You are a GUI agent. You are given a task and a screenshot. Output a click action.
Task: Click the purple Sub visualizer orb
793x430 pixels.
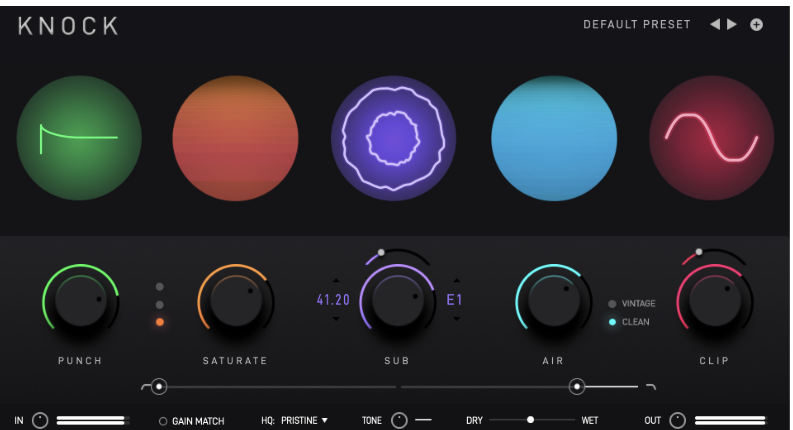(393, 138)
